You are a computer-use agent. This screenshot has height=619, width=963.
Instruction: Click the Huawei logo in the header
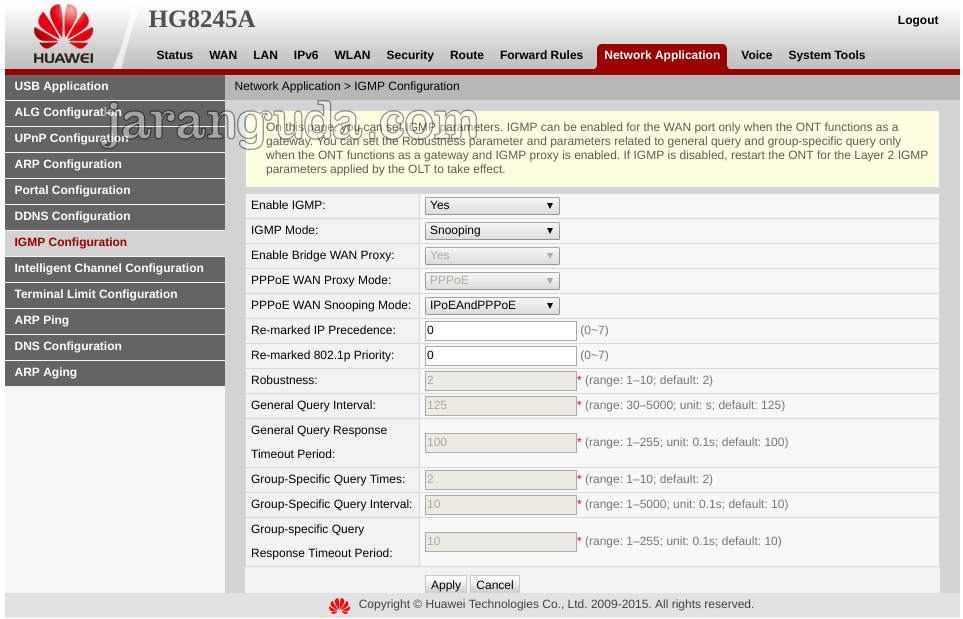pyautogui.click(x=63, y=34)
